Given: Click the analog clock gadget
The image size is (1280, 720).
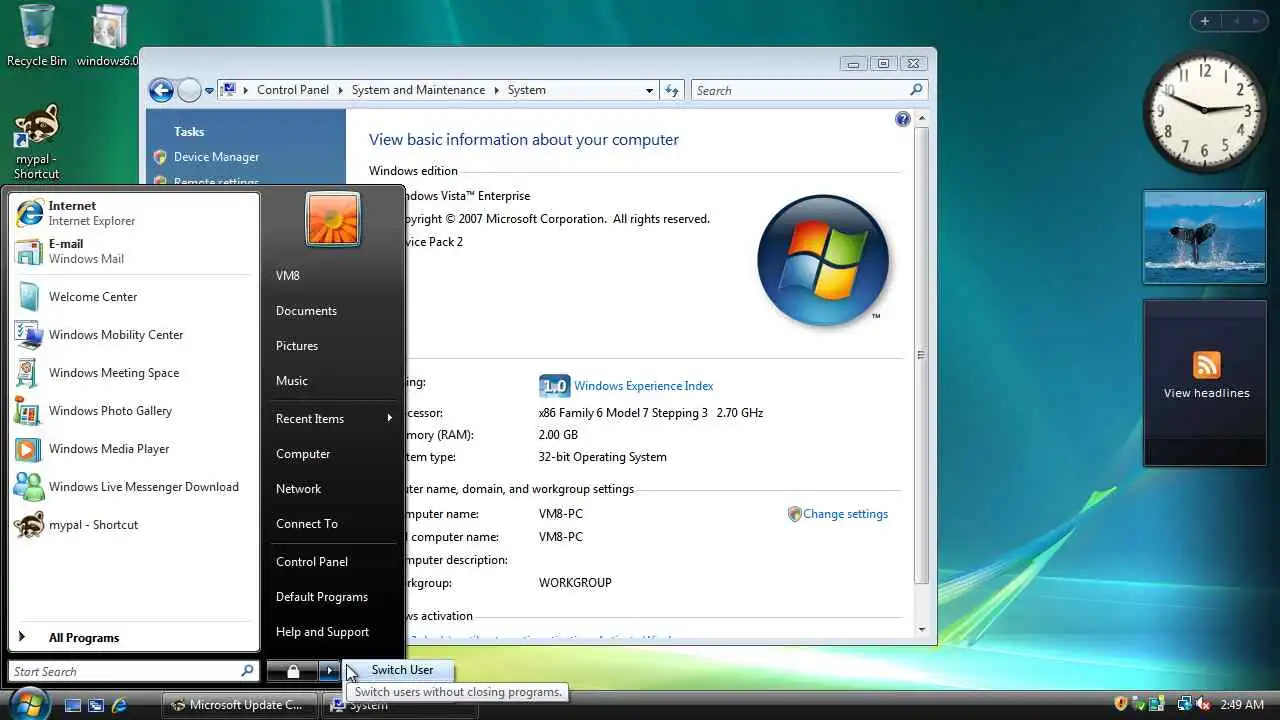Looking at the screenshot, I should tap(1204, 111).
